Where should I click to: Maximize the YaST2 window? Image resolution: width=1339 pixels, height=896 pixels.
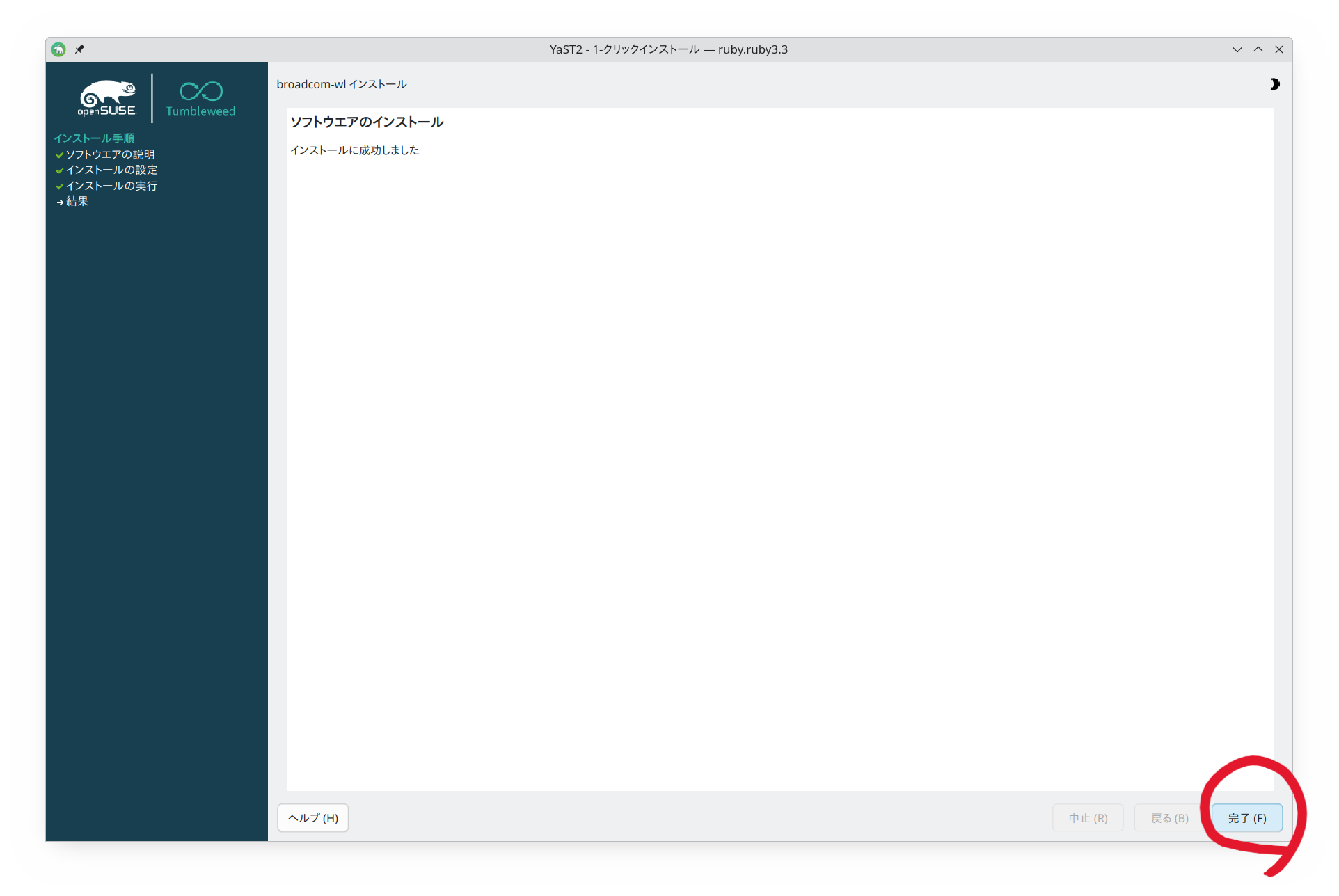(x=1258, y=49)
